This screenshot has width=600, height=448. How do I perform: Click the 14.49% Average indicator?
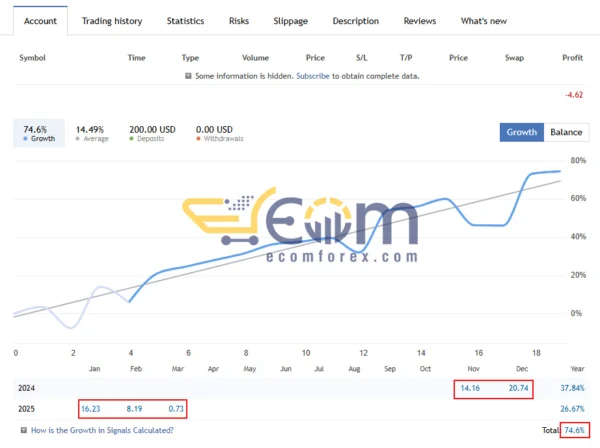pos(92,133)
